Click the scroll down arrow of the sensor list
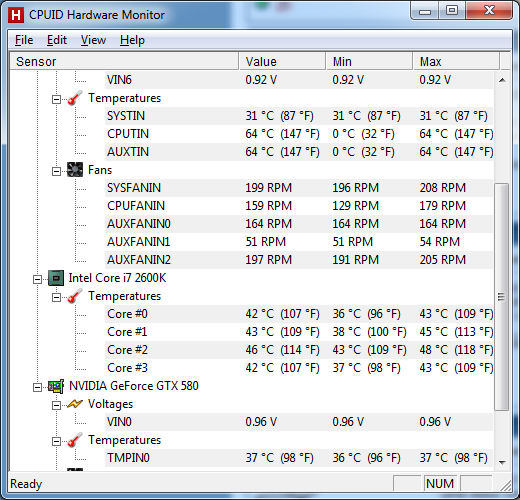 pos(502,462)
